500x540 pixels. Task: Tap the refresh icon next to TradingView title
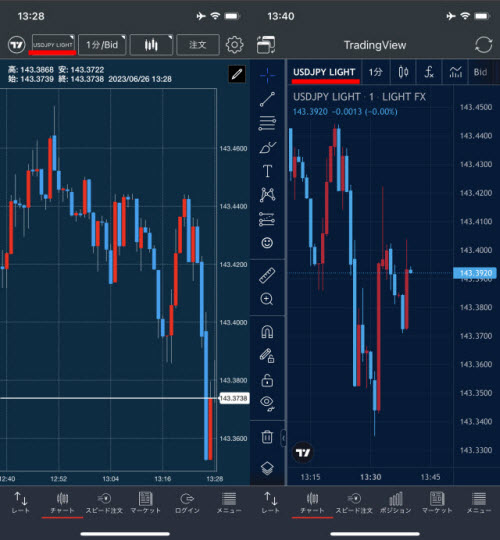[x=483, y=45]
